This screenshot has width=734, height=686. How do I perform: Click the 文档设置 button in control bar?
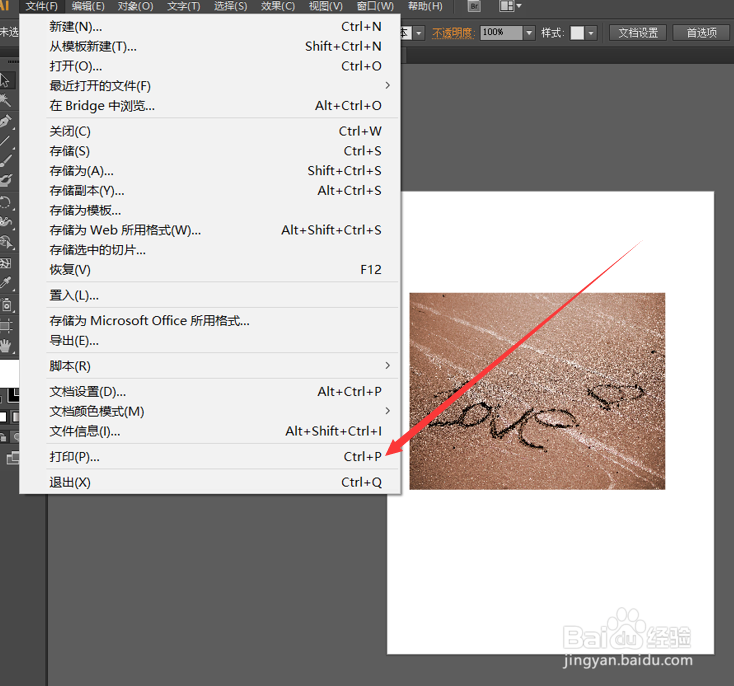[638, 33]
